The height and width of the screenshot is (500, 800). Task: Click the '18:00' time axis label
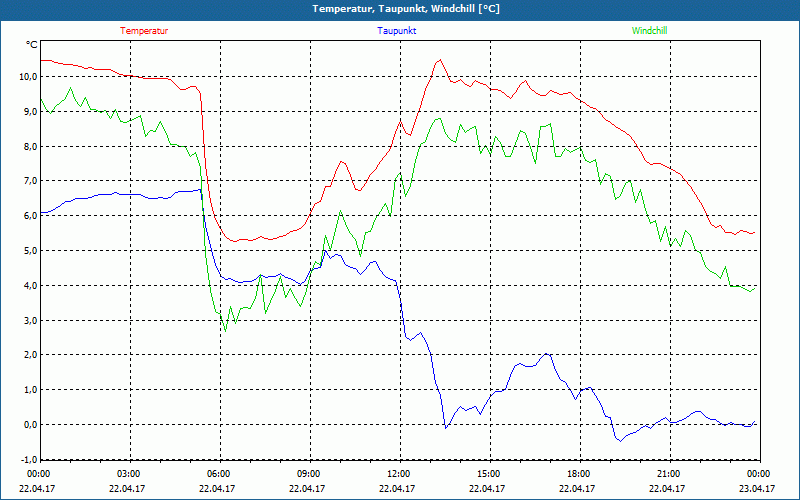(x=577, y=474)
